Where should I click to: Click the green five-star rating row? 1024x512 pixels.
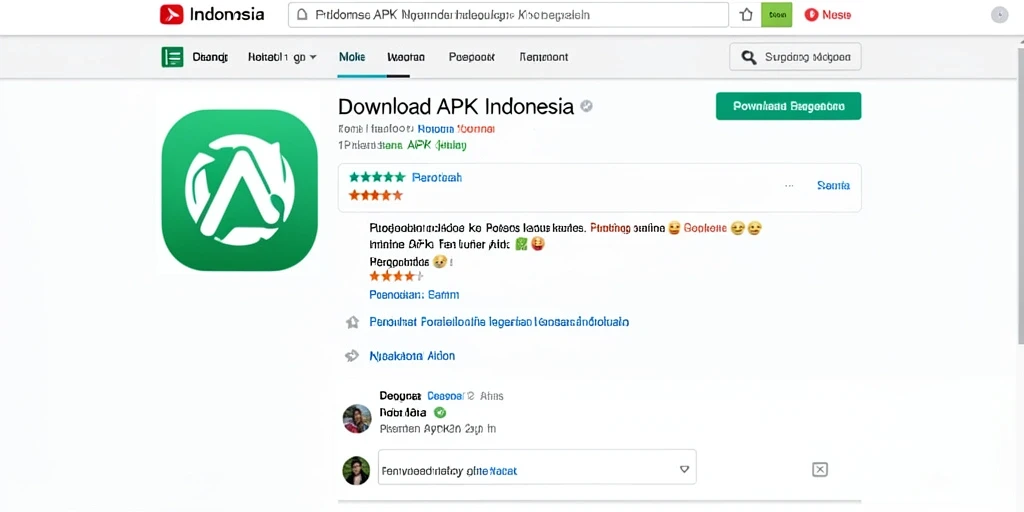tap(377, 177)
